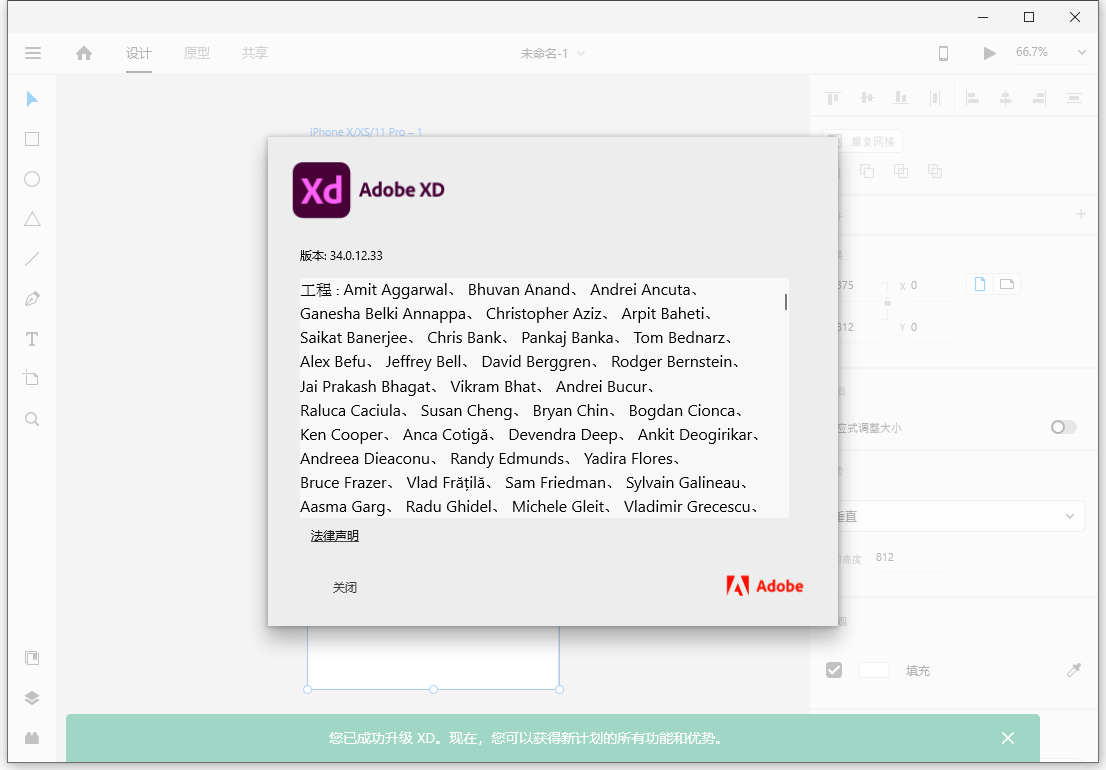Maximize the Adobe XD window
The width and height of the screenshot is (1106, 770).
1029,17
